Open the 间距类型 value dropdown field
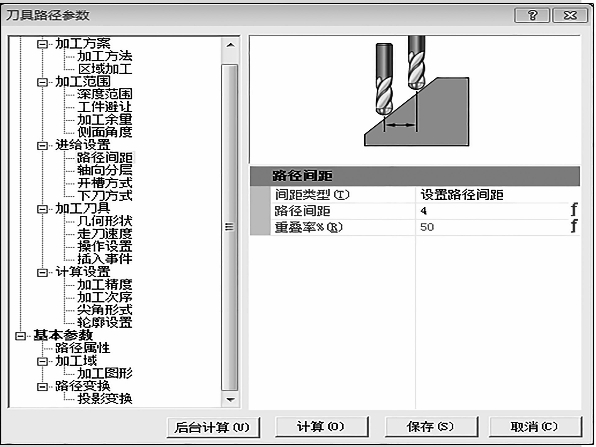596x447 pixels. (x=498, y=195)
